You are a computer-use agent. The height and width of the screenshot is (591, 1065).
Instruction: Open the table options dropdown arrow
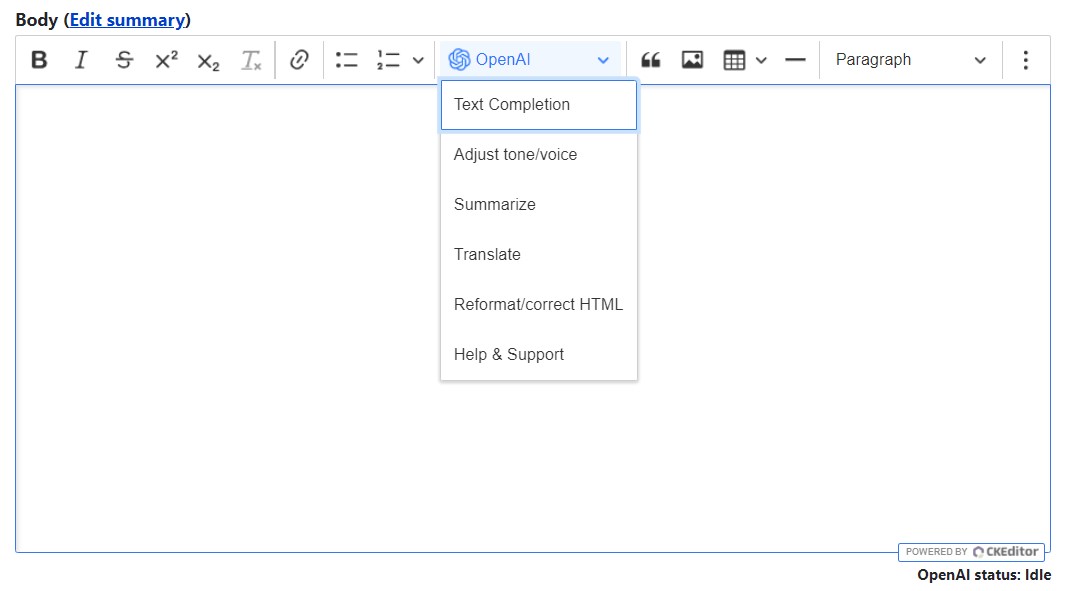761,60
